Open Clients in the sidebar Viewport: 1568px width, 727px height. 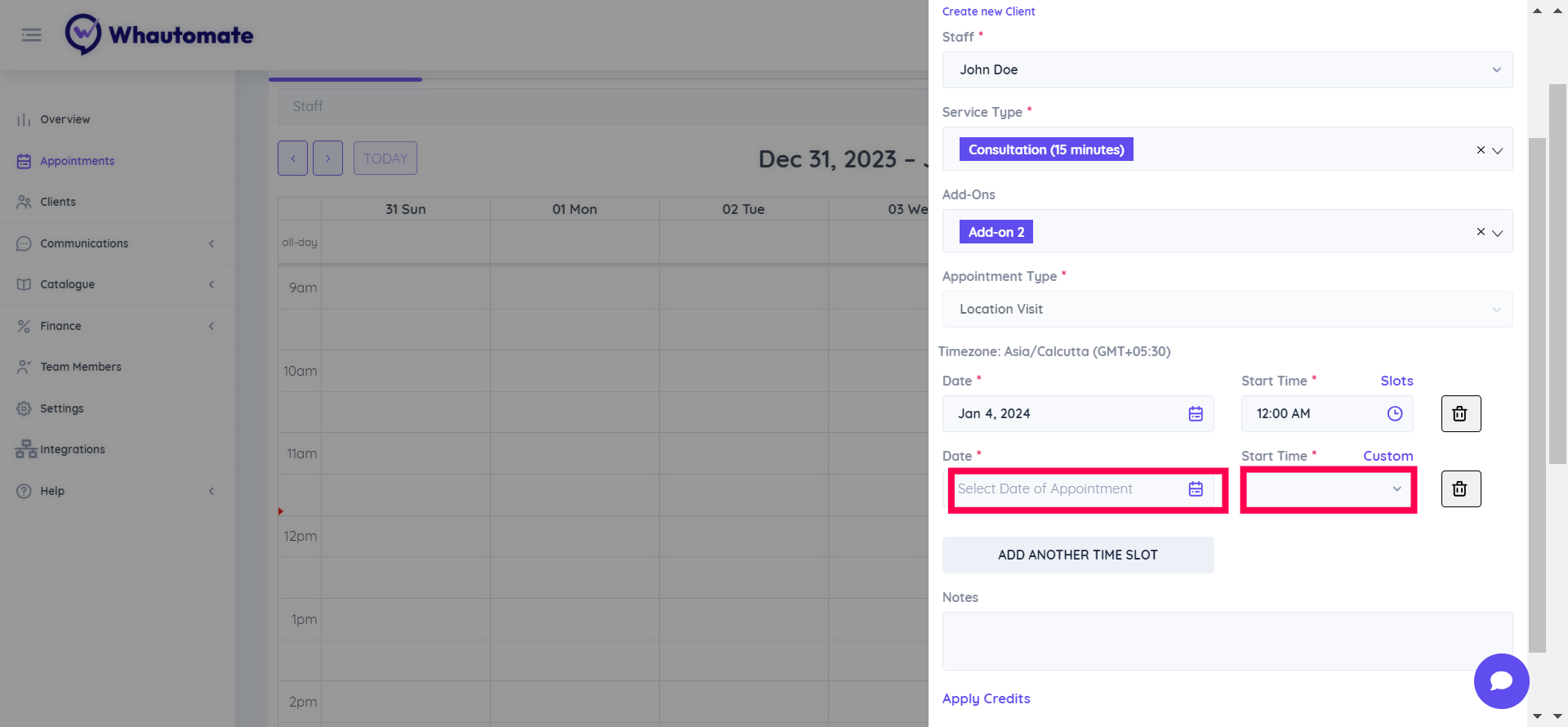pyautogui.click(x=58, y=202)
